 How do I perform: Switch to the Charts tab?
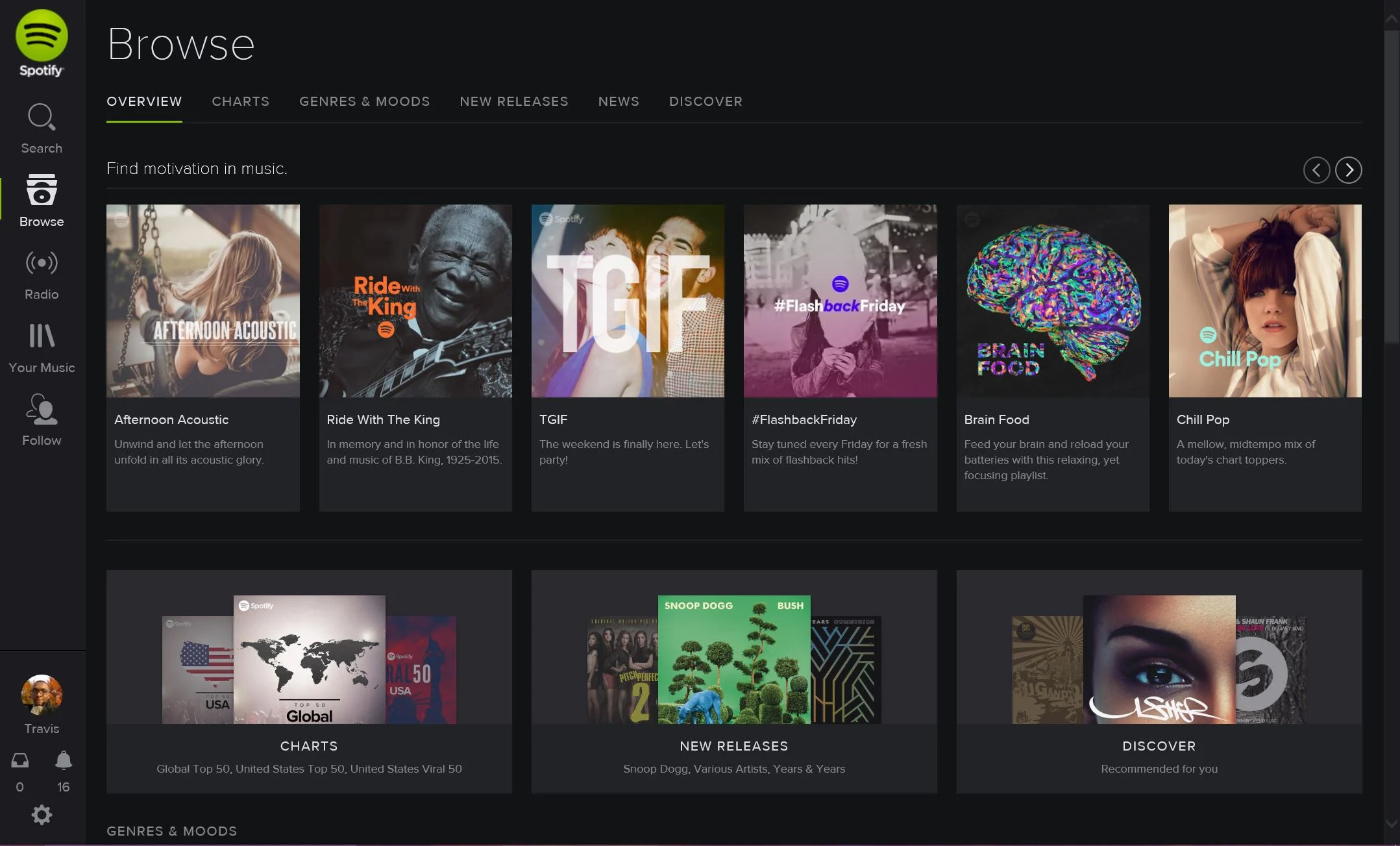pos(240,101)
